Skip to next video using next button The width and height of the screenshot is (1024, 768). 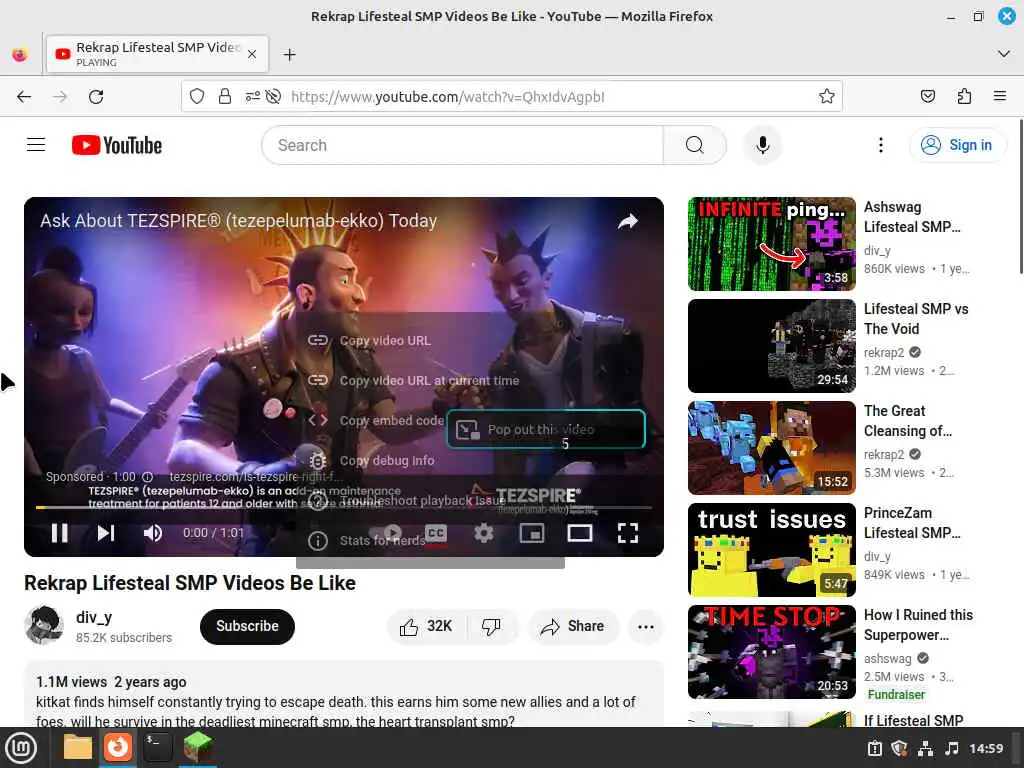pos(106,534)
